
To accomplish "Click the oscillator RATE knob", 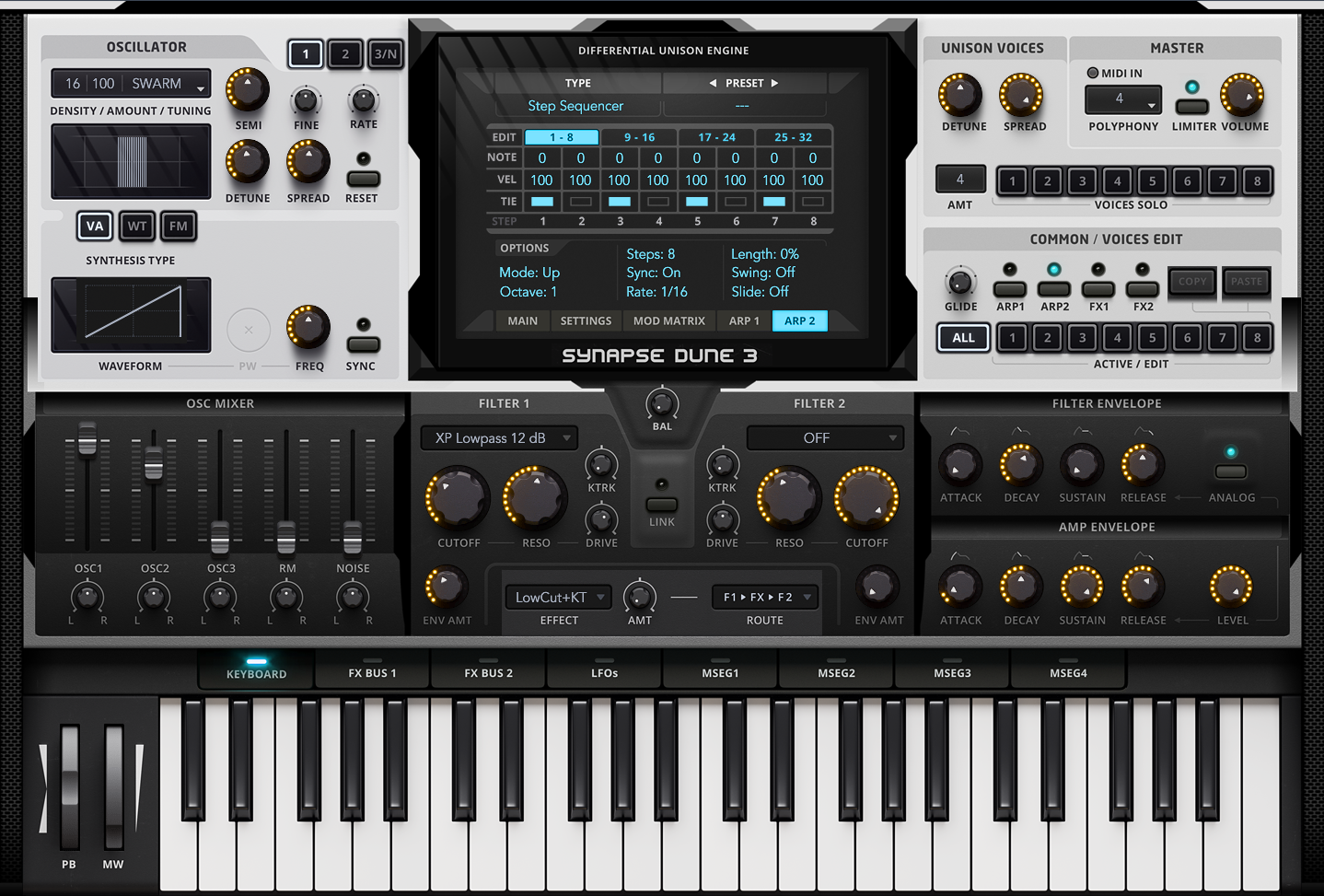I will click(364, 99).
